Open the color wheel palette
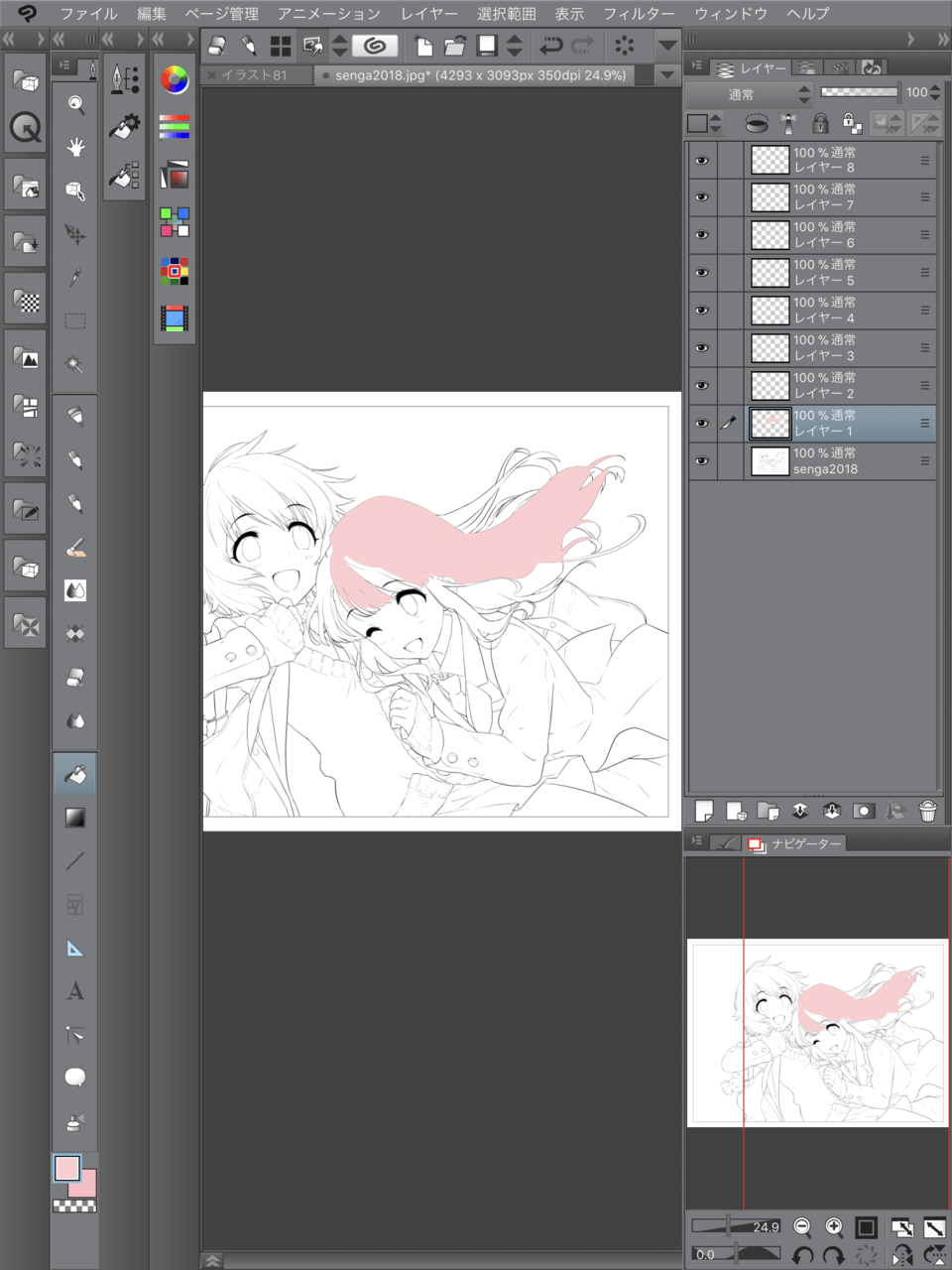Image resolution: width=952 pixels, height=1270 pixels. click(x=175, y=80)
